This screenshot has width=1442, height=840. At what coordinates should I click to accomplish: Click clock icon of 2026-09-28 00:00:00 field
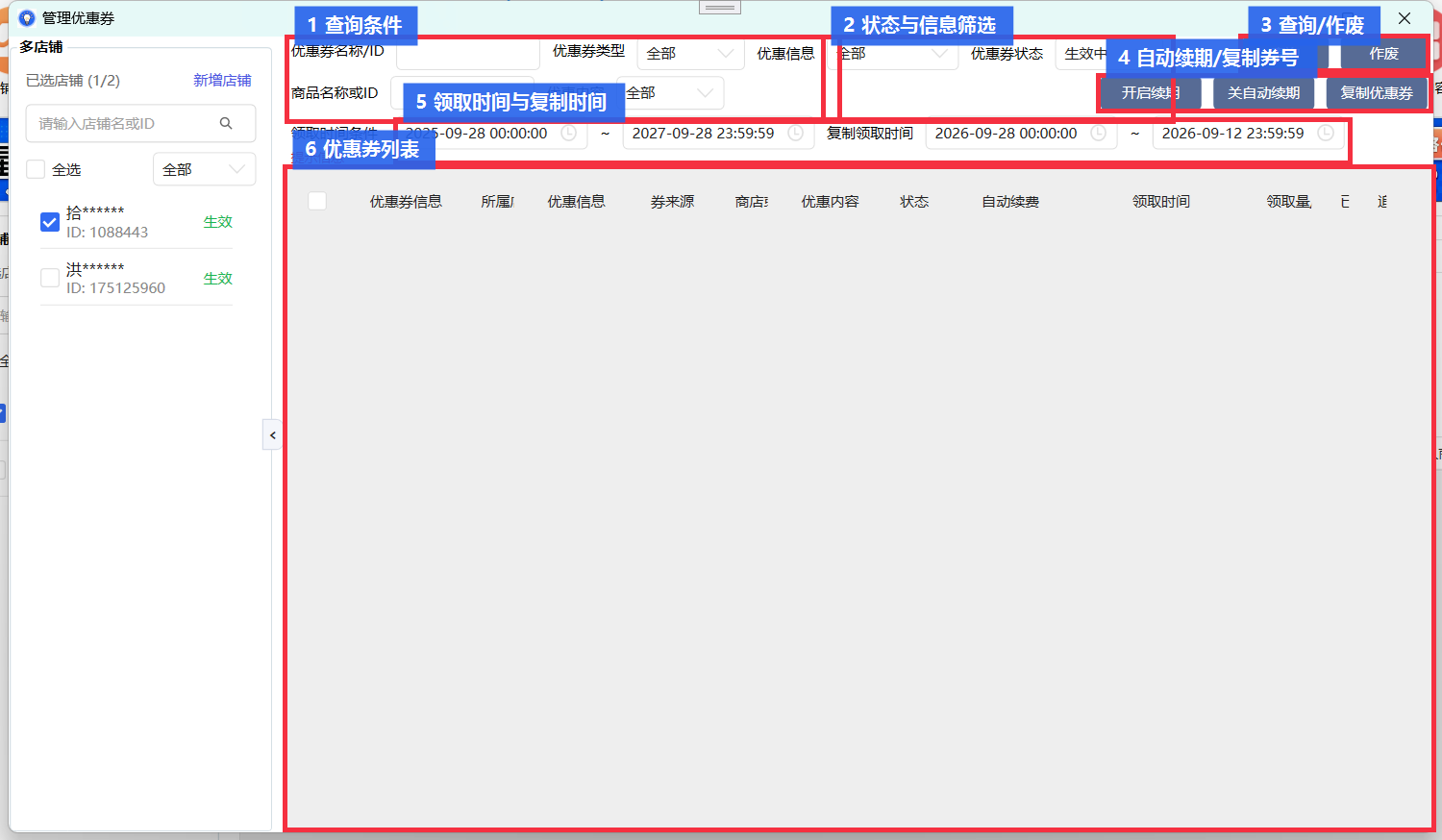click(x=1099, y=134)
